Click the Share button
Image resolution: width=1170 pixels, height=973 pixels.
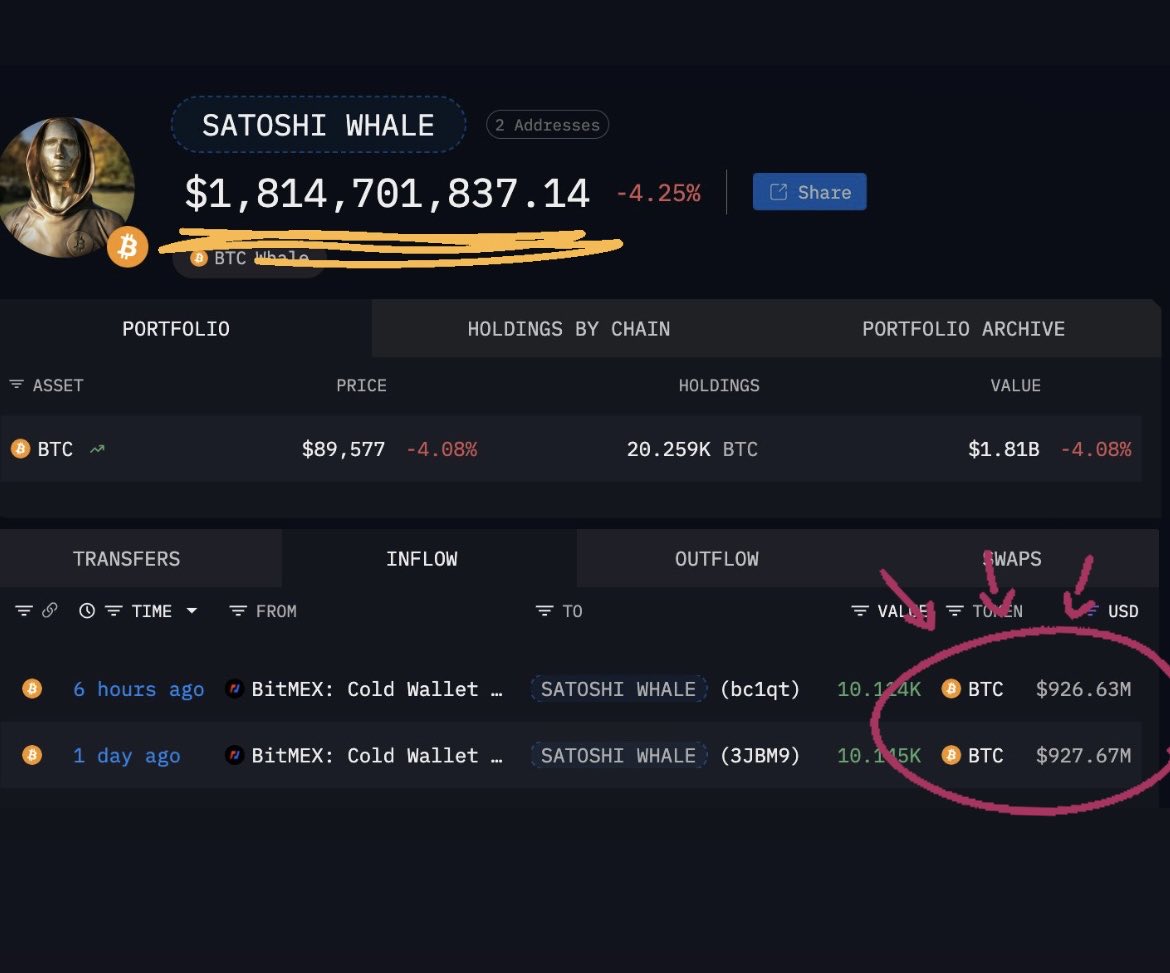pyautogui.click(x=809, y=191)
